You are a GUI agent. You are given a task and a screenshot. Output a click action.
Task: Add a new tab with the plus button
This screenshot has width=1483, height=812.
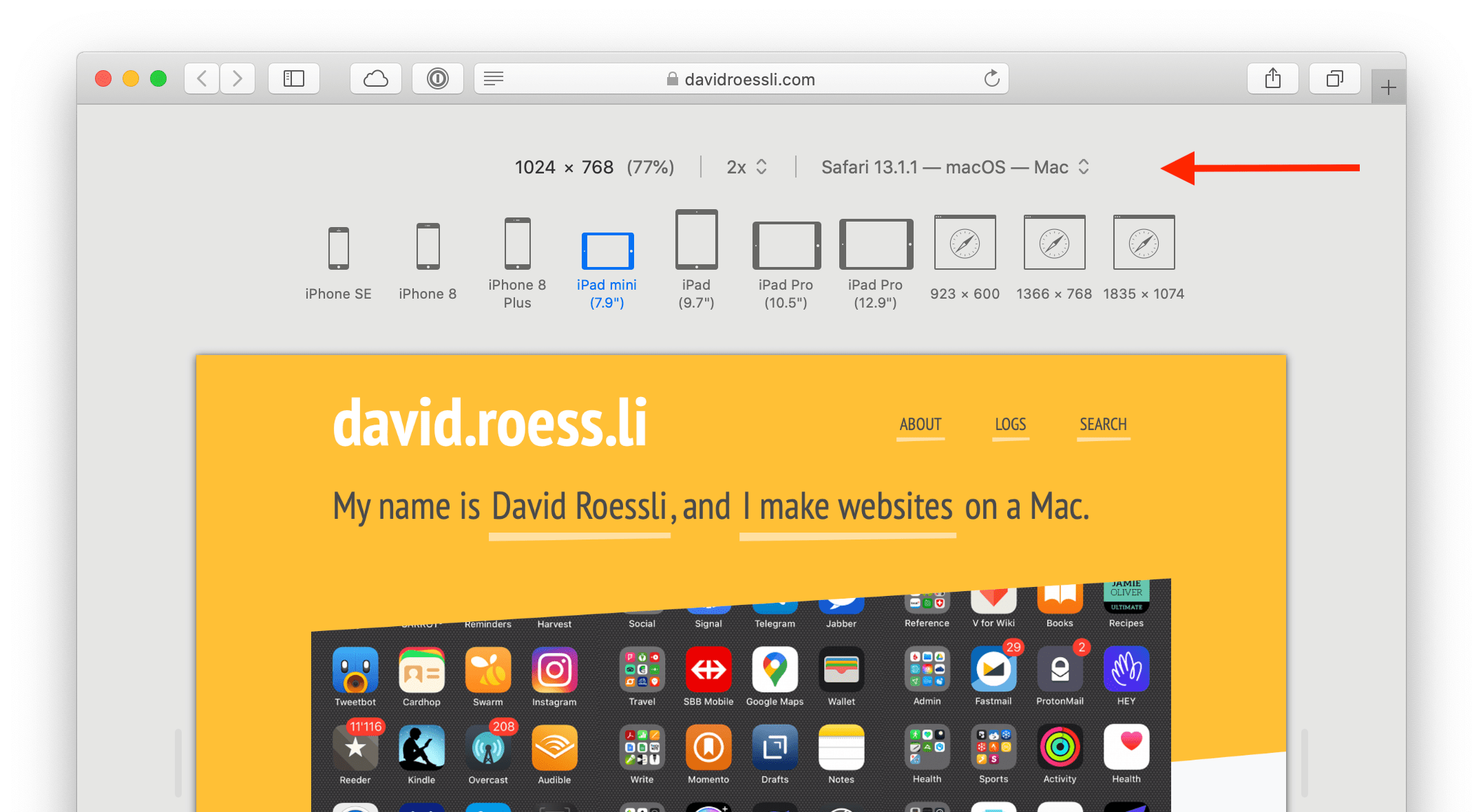click(x=1389, y=87)
